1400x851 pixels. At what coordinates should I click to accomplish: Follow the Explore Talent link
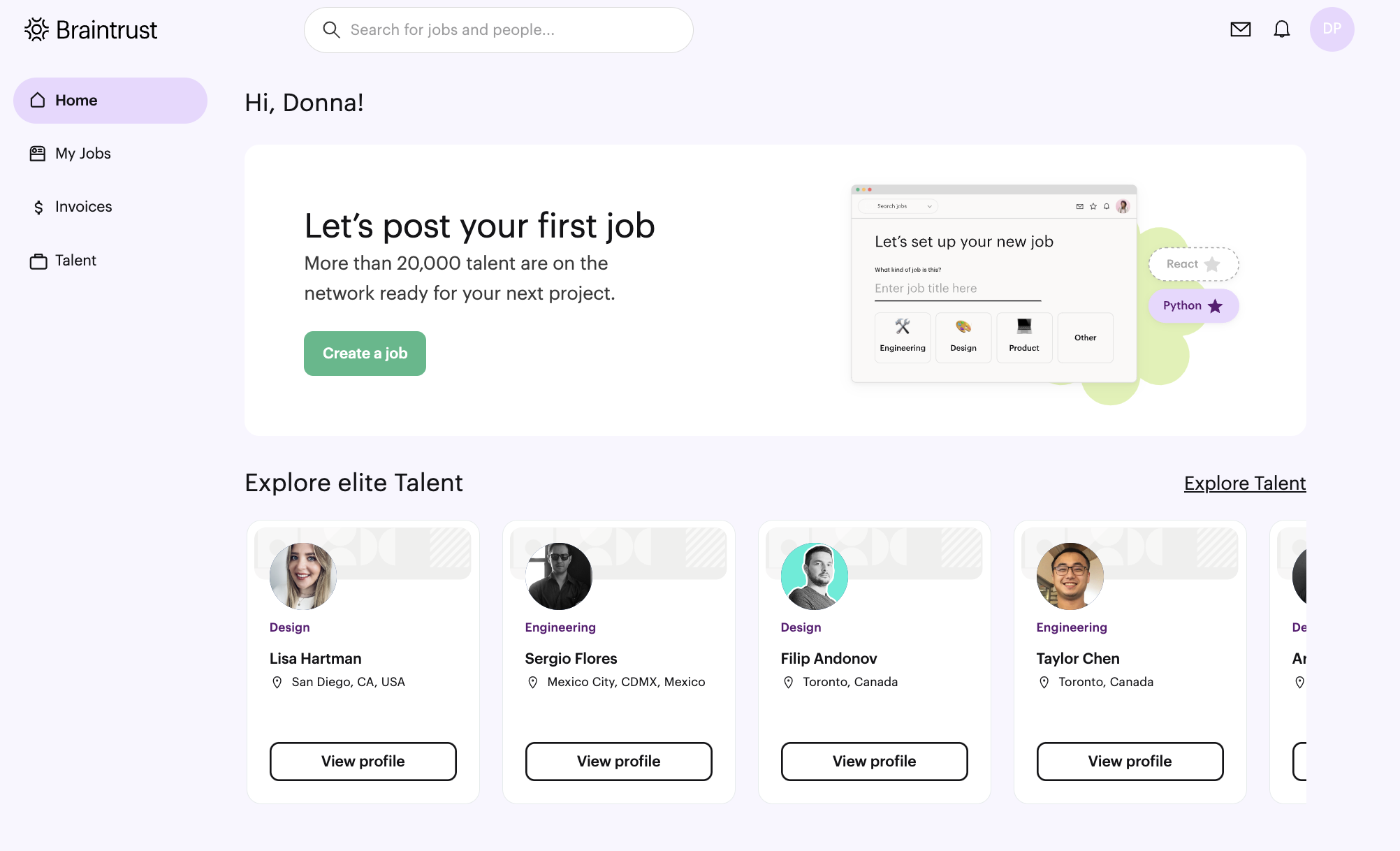click(x=1245, y=483)
